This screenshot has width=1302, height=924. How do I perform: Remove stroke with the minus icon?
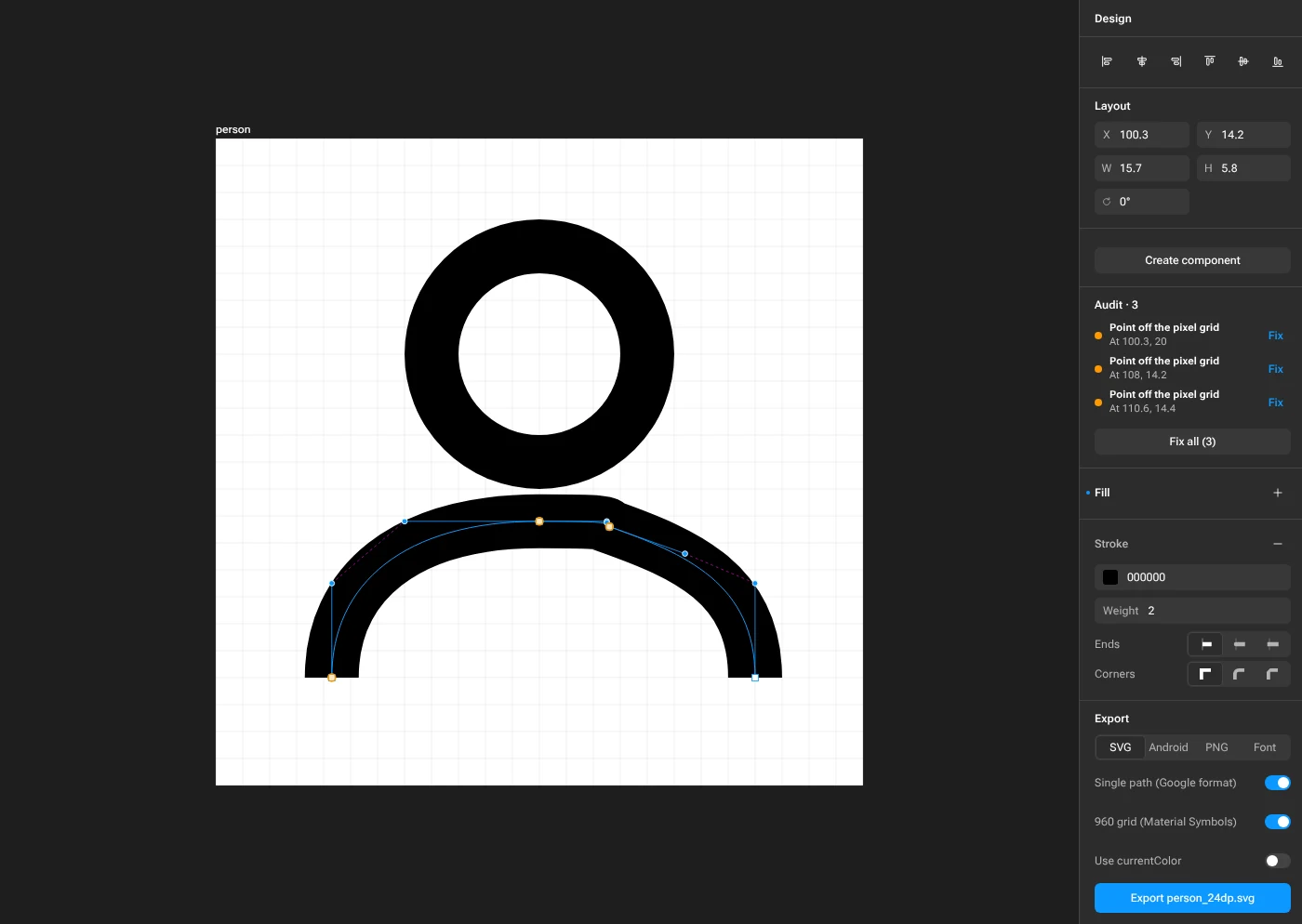click(x=1278, y=544)
